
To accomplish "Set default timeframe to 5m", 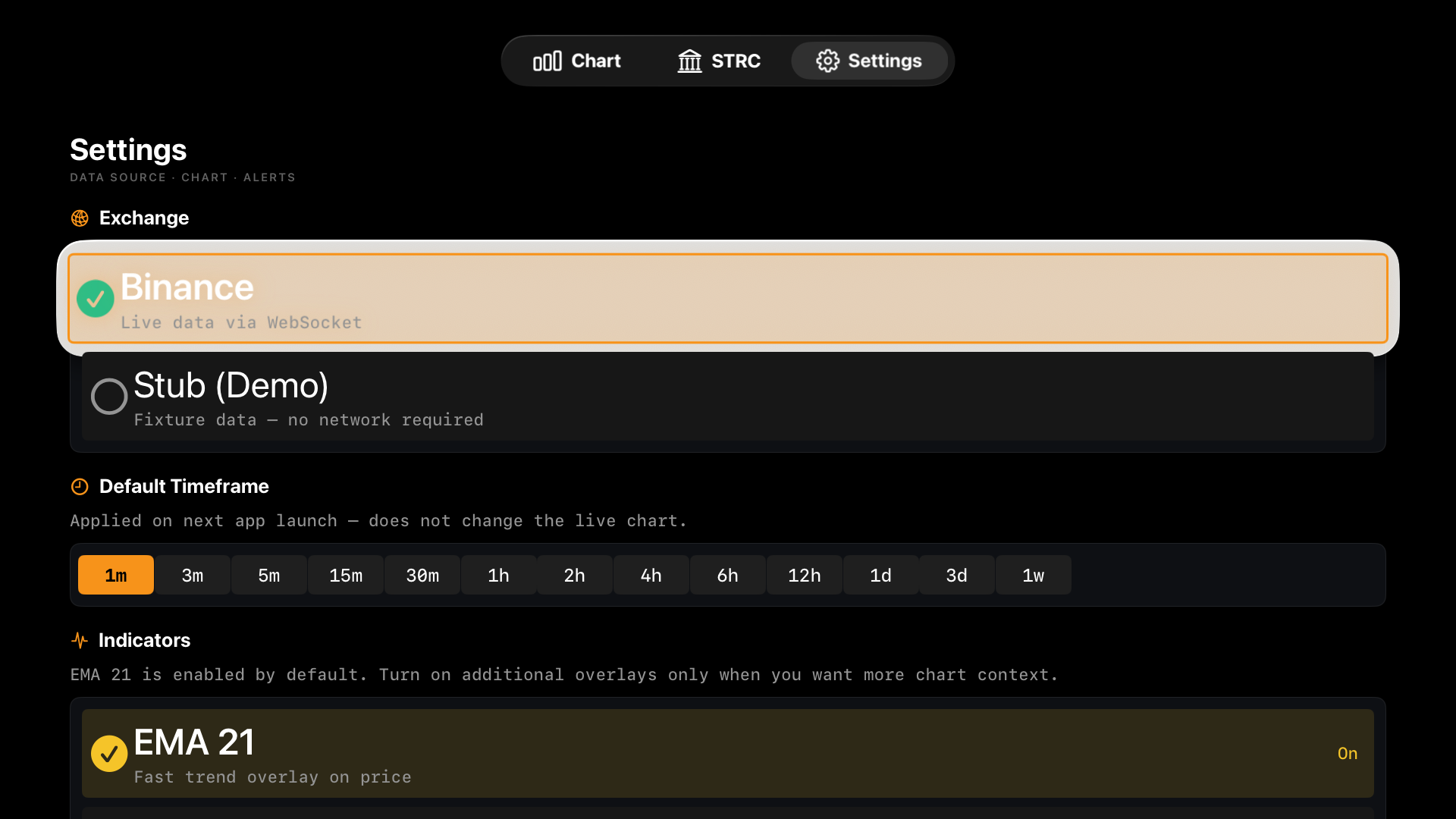I will 269,575.
